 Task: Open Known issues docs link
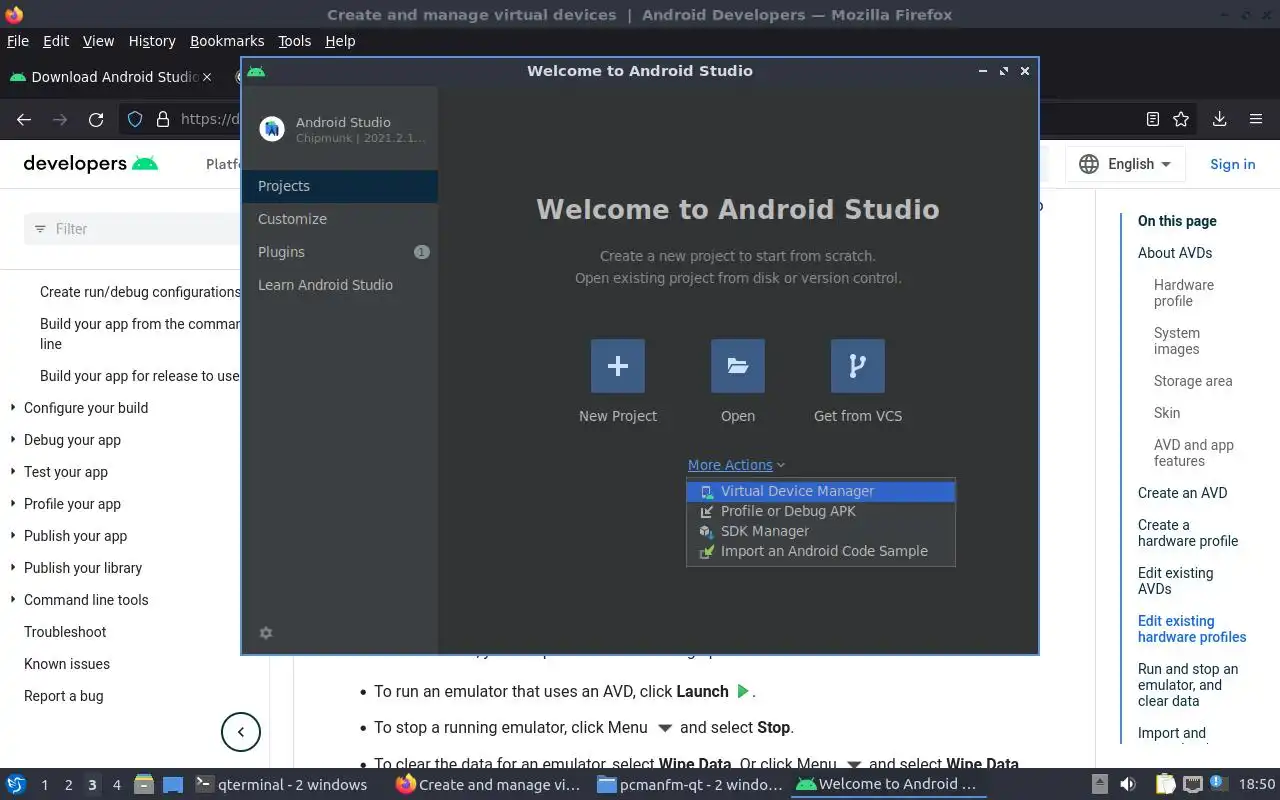(x=67, y=664)
